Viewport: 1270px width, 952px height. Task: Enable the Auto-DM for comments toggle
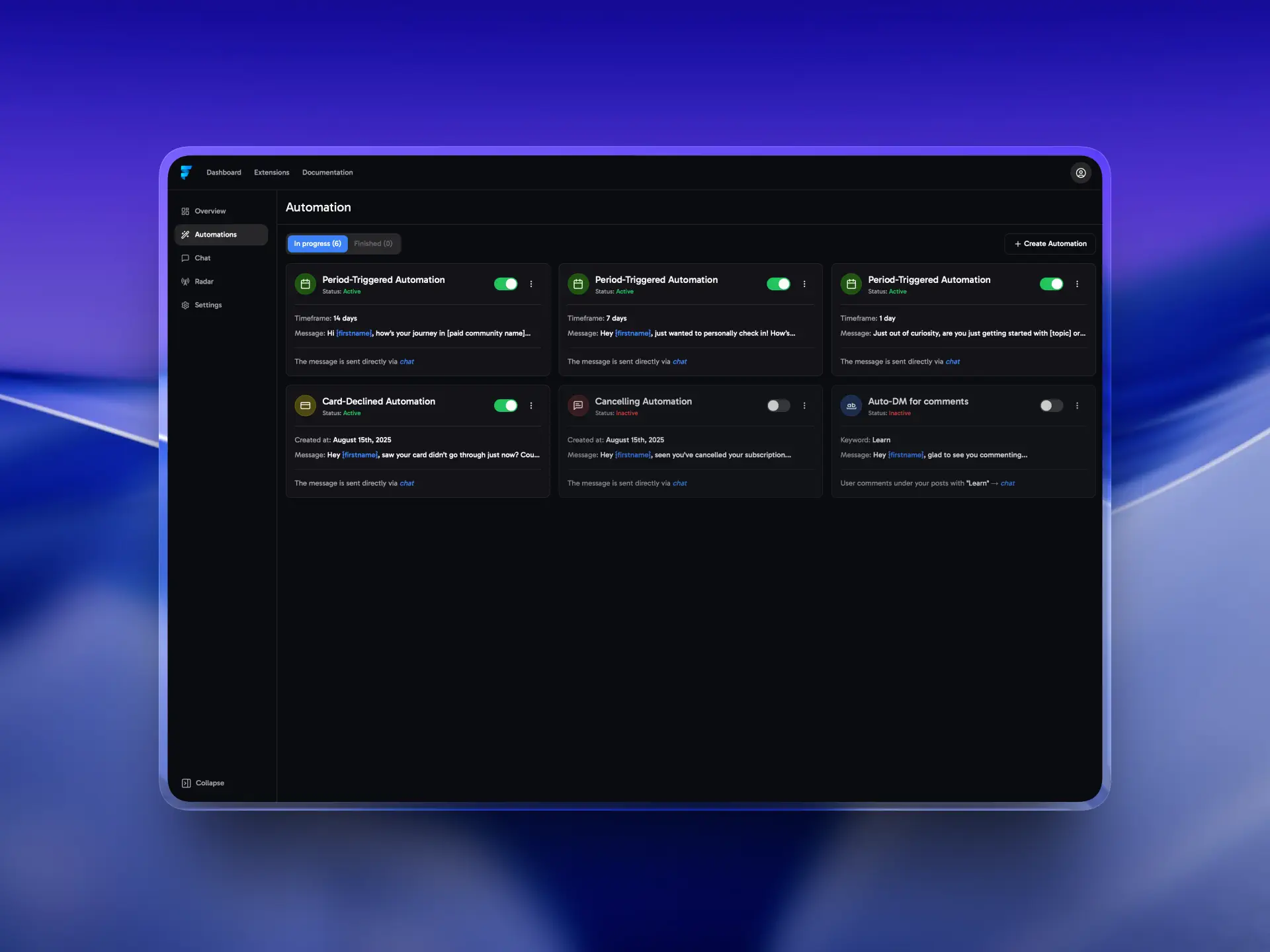pyautogui.click(x=1050, y=406)
